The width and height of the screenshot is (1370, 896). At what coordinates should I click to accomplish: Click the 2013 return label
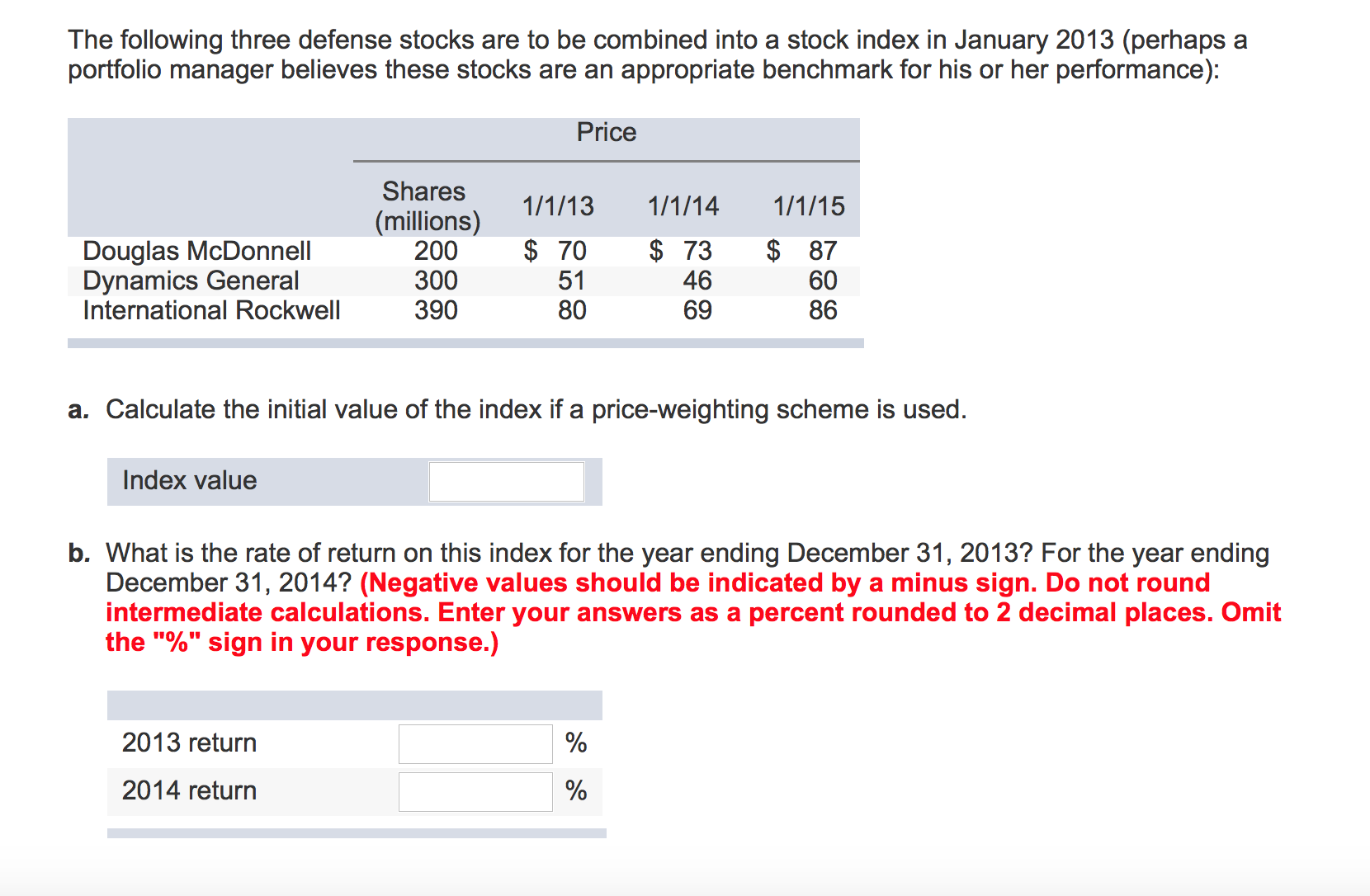pyautogui.click(x=189, y=743)
